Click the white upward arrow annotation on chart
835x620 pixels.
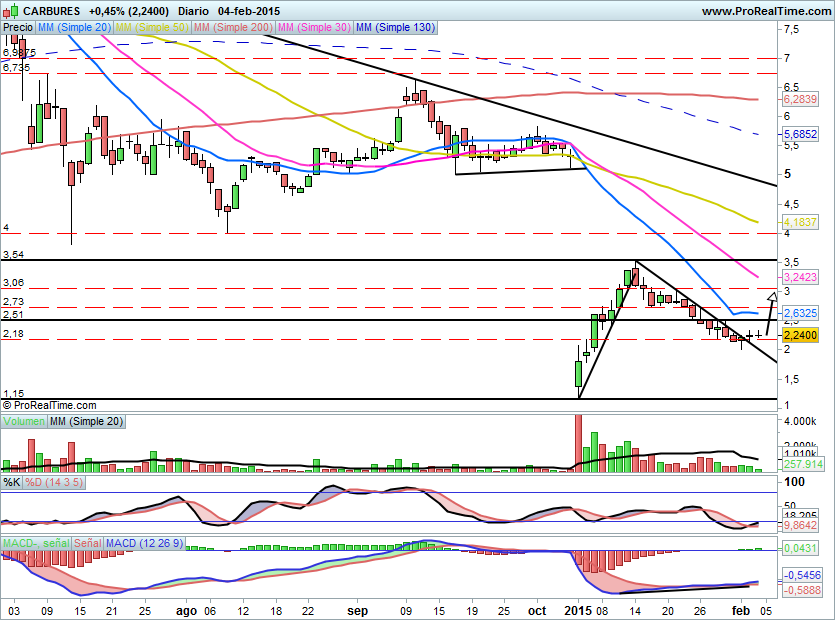771,298
